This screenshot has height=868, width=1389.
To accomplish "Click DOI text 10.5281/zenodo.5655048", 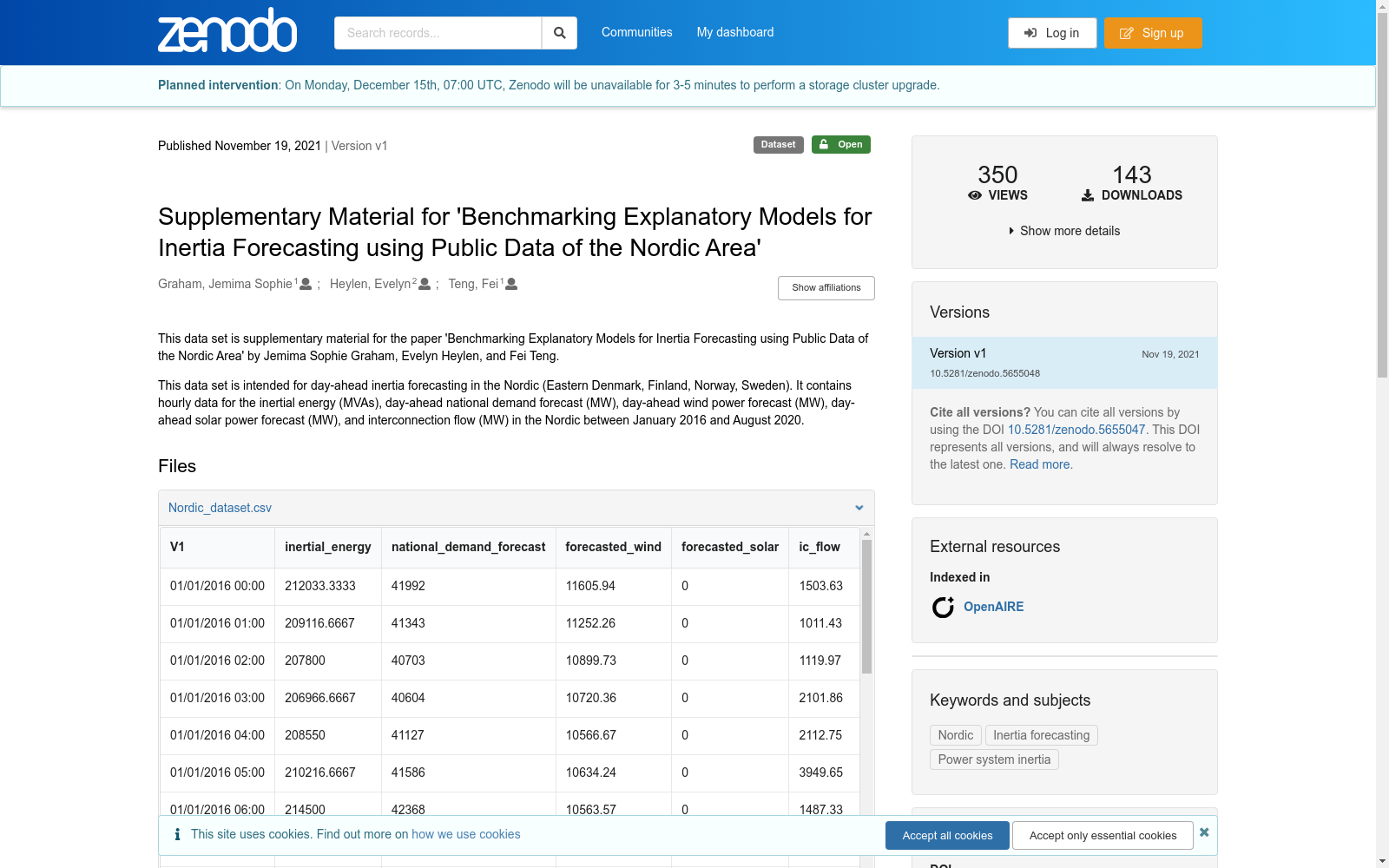I will 984,373.
